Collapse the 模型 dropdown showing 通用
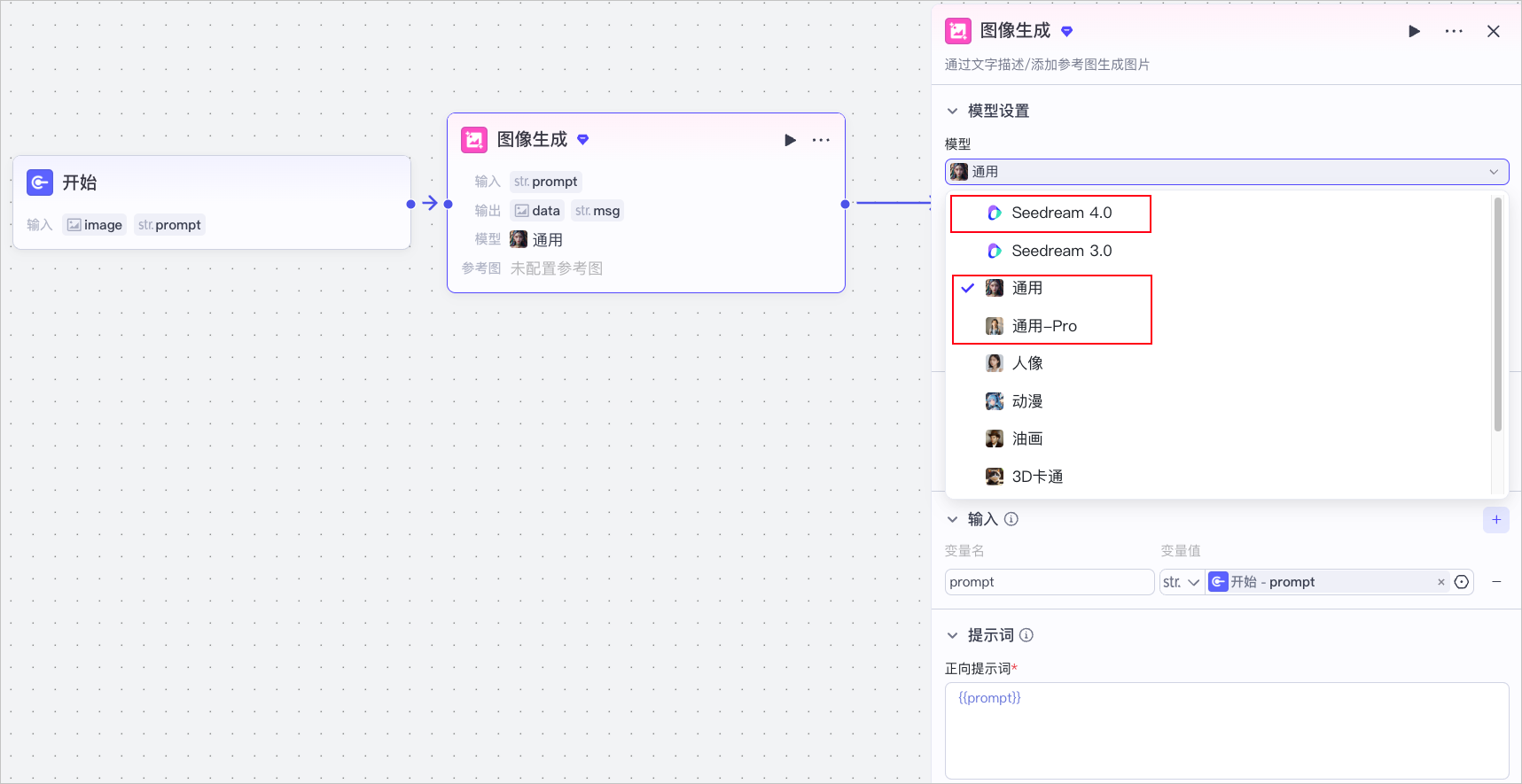 [1227, 172]
